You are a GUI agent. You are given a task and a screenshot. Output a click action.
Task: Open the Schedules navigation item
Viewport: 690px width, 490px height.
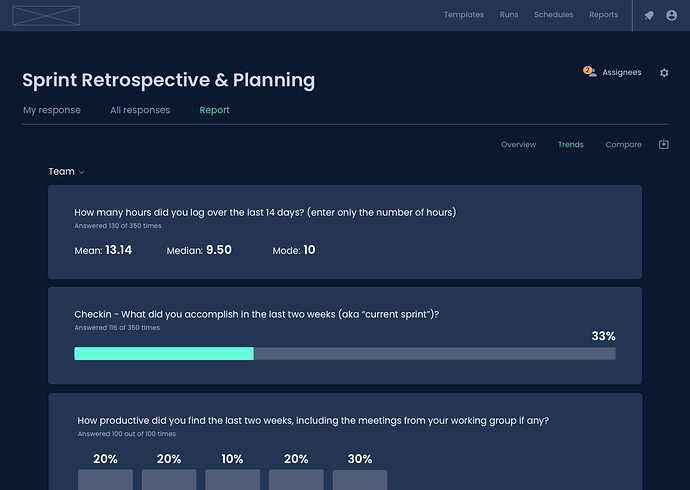pyautogui.click(x=554, y=15)
